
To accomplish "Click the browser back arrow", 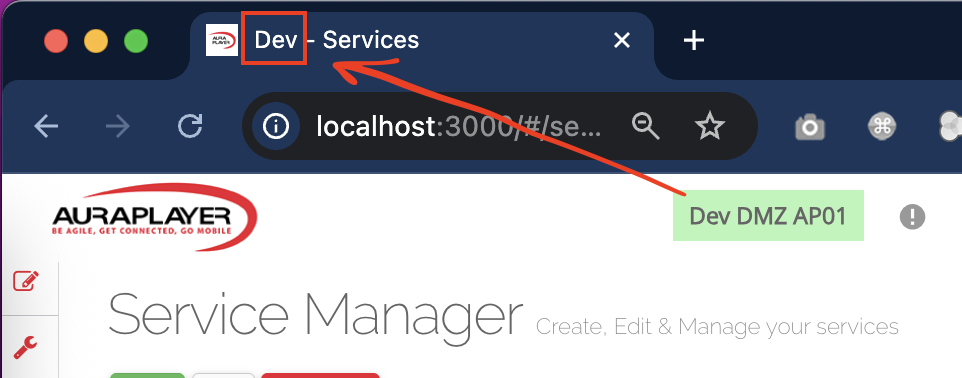I will (46, 126).
